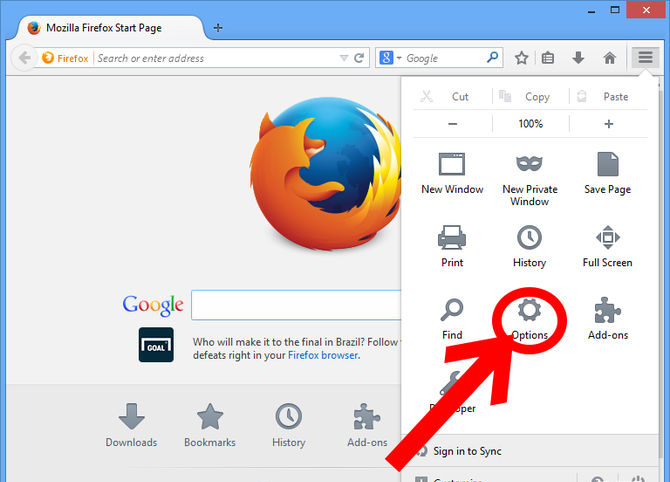
Task: Click Cut in the menu edit row
Action: 453,97
